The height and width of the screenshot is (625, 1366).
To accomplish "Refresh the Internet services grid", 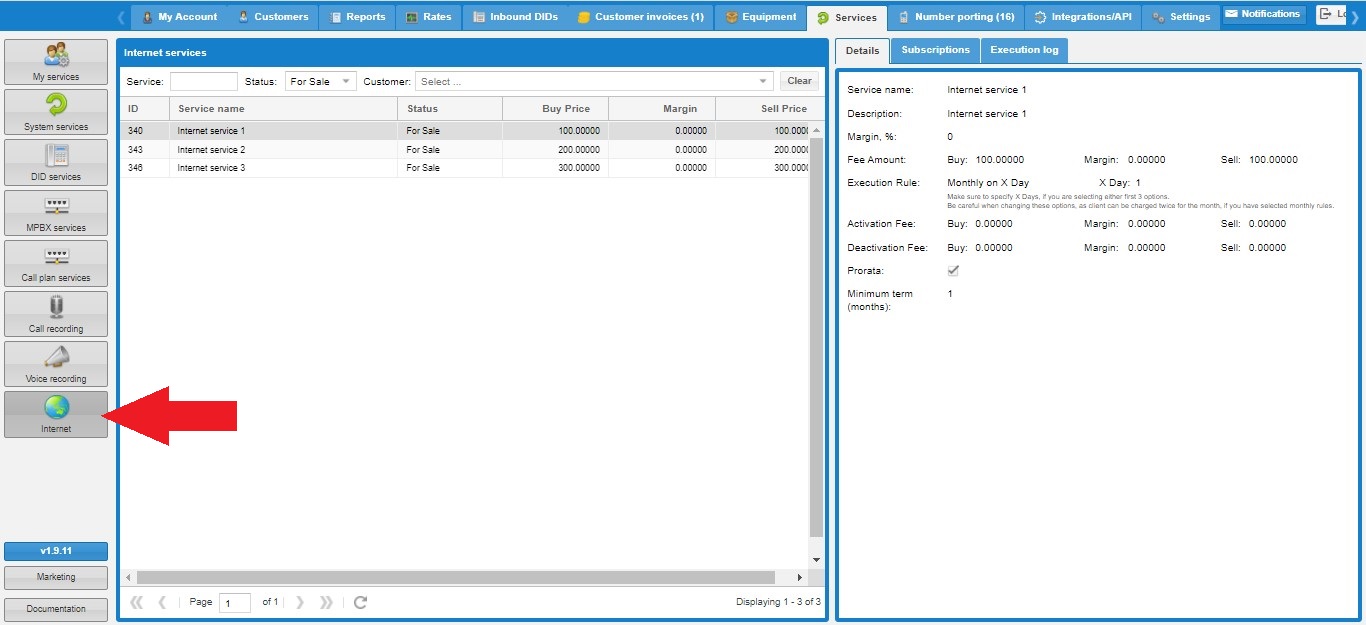I will pyautogui.click(x=360, y=602).
